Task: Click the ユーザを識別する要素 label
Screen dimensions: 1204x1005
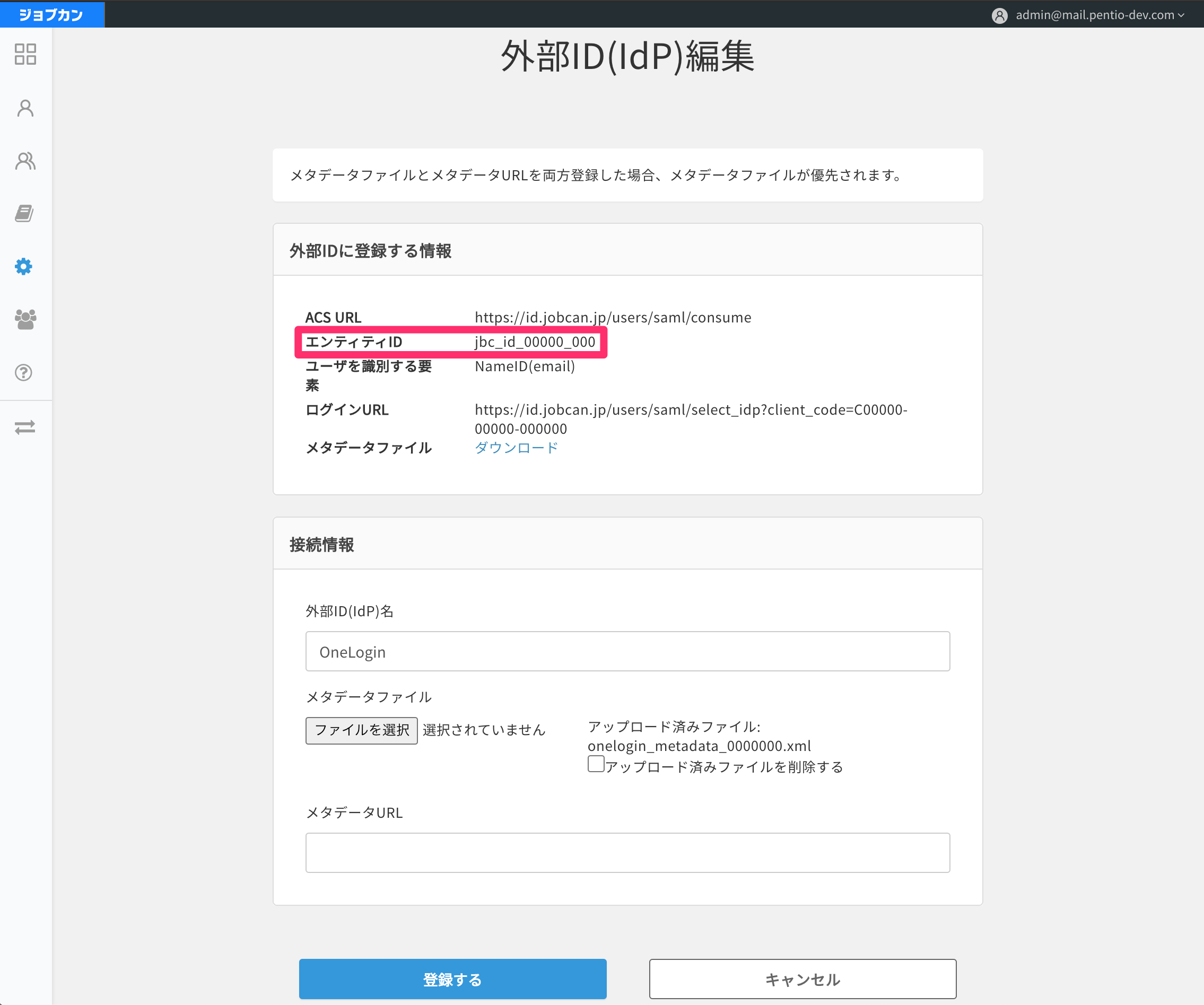Action: point(369,375)
